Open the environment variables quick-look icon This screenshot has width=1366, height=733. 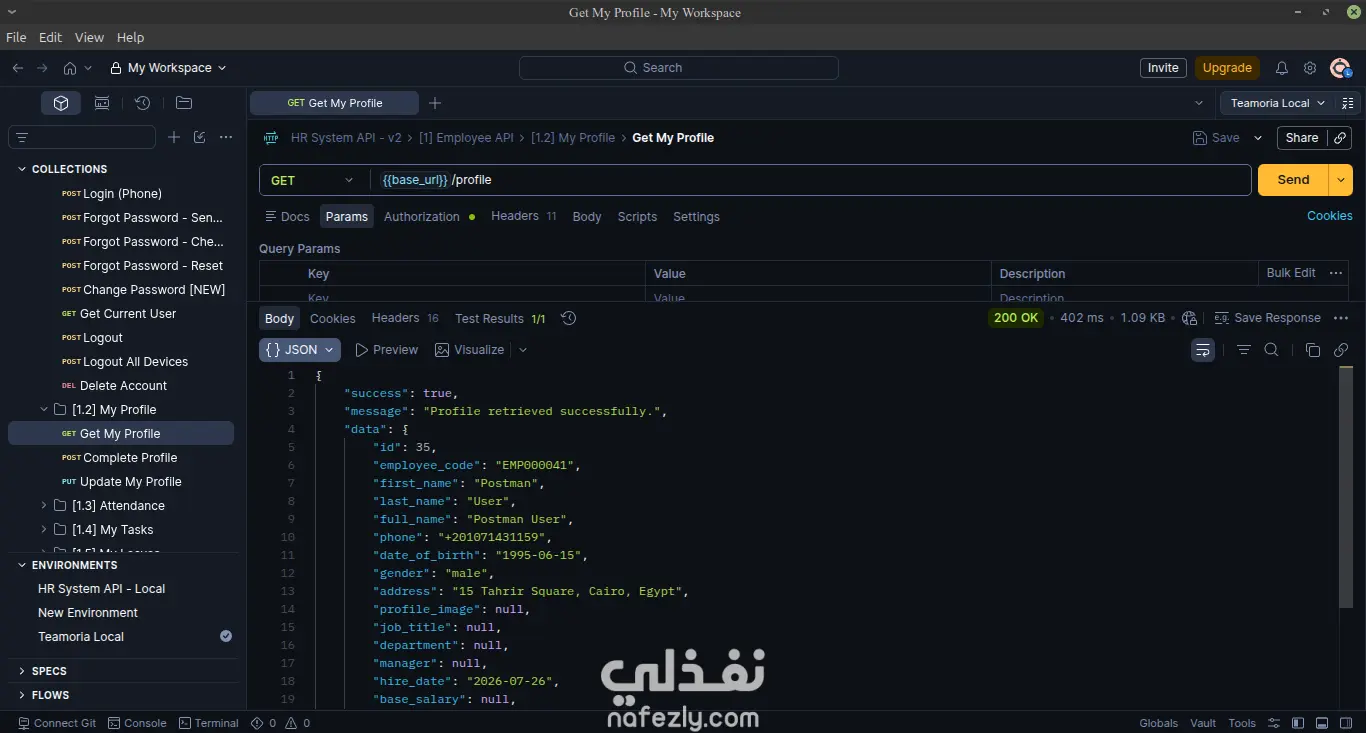click(1348, 103)
